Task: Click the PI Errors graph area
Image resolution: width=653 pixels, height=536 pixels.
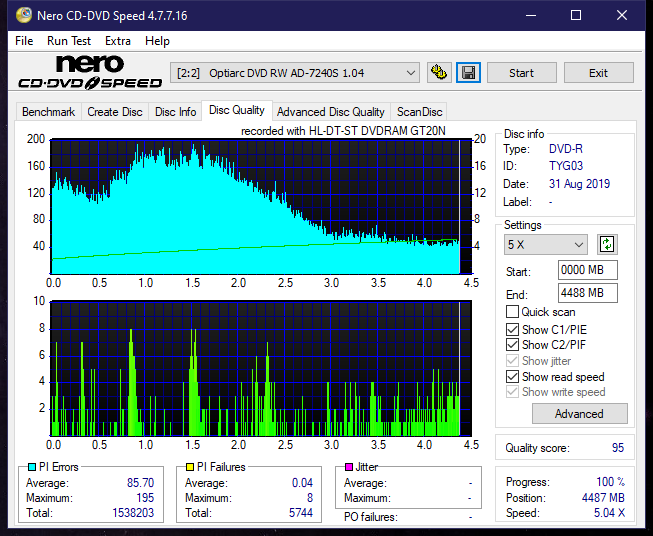Action: (261, 207)
